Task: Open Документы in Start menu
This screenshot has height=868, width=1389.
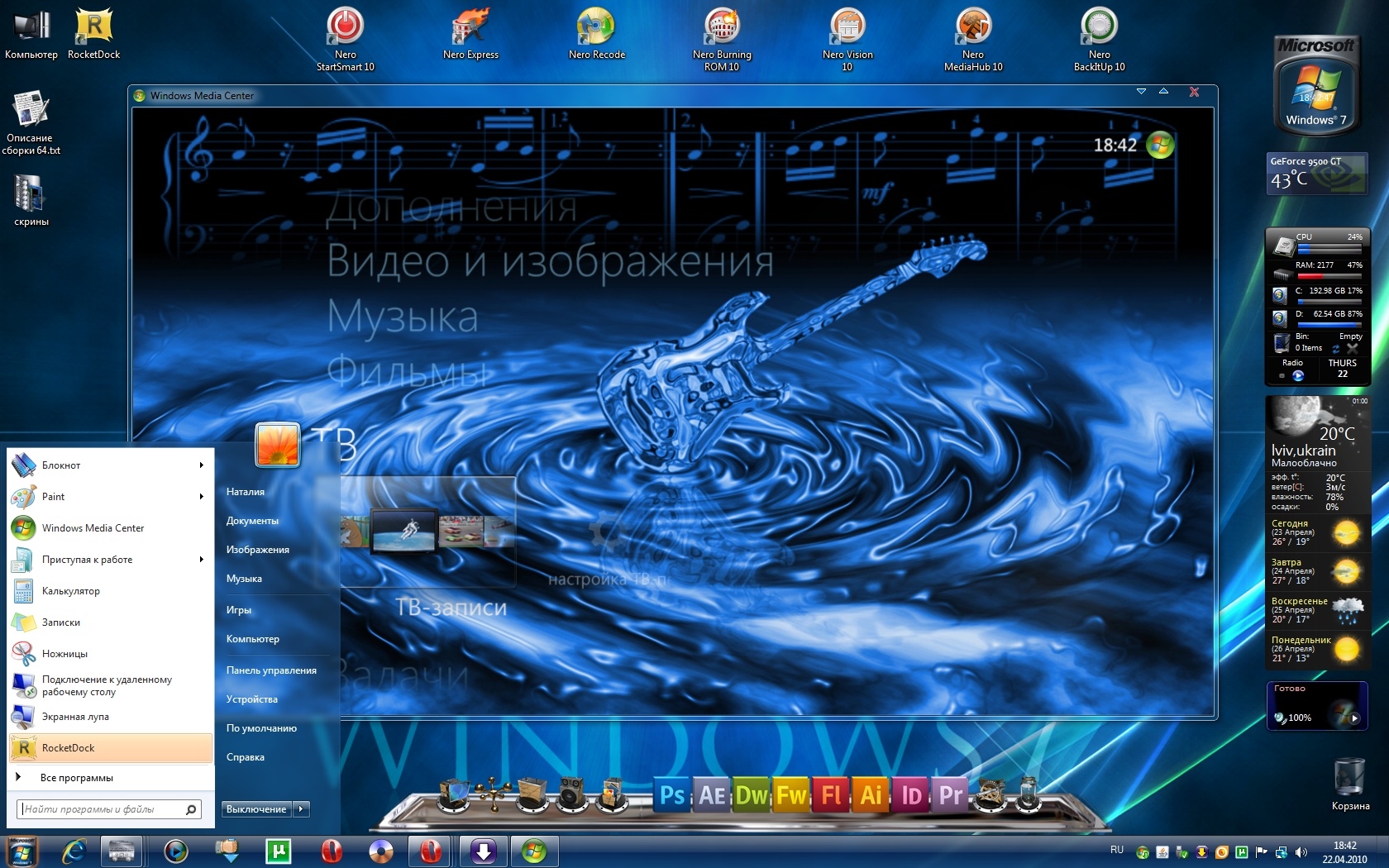Action: point(252,521)
